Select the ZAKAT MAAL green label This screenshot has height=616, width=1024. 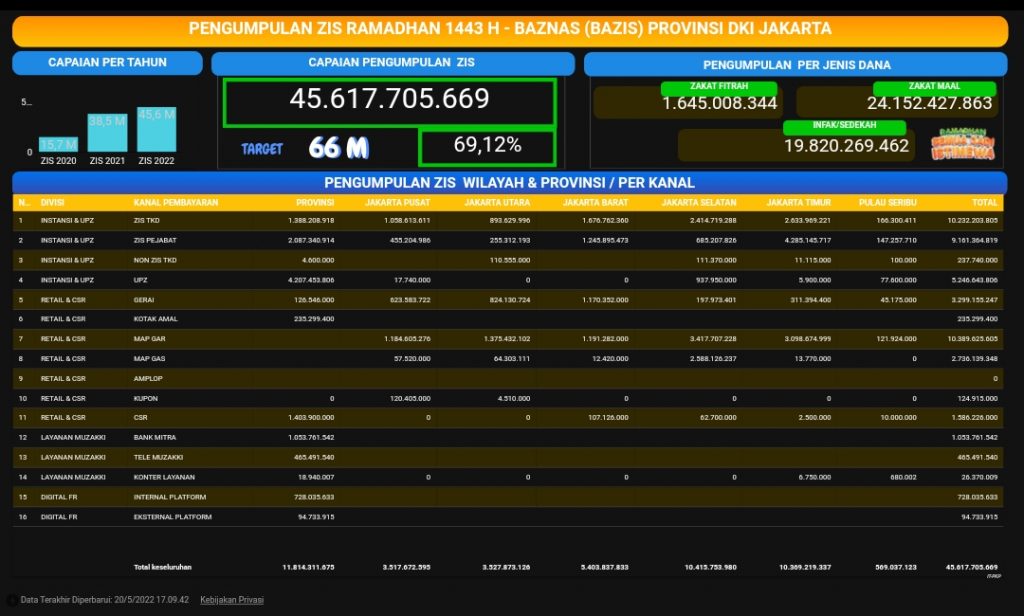(x=933, y=88)
